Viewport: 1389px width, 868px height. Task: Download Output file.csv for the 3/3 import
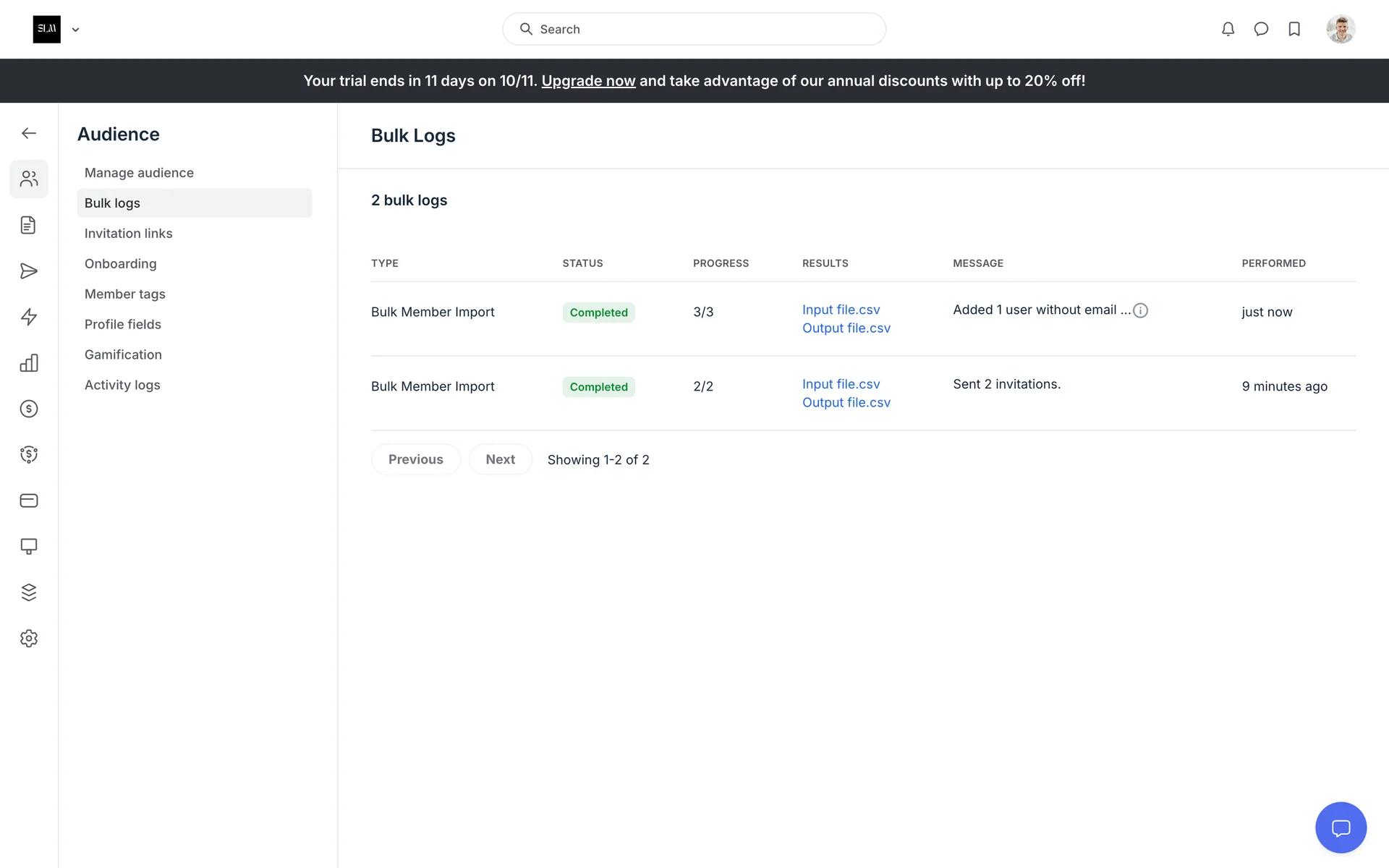[x=846, y=328]
